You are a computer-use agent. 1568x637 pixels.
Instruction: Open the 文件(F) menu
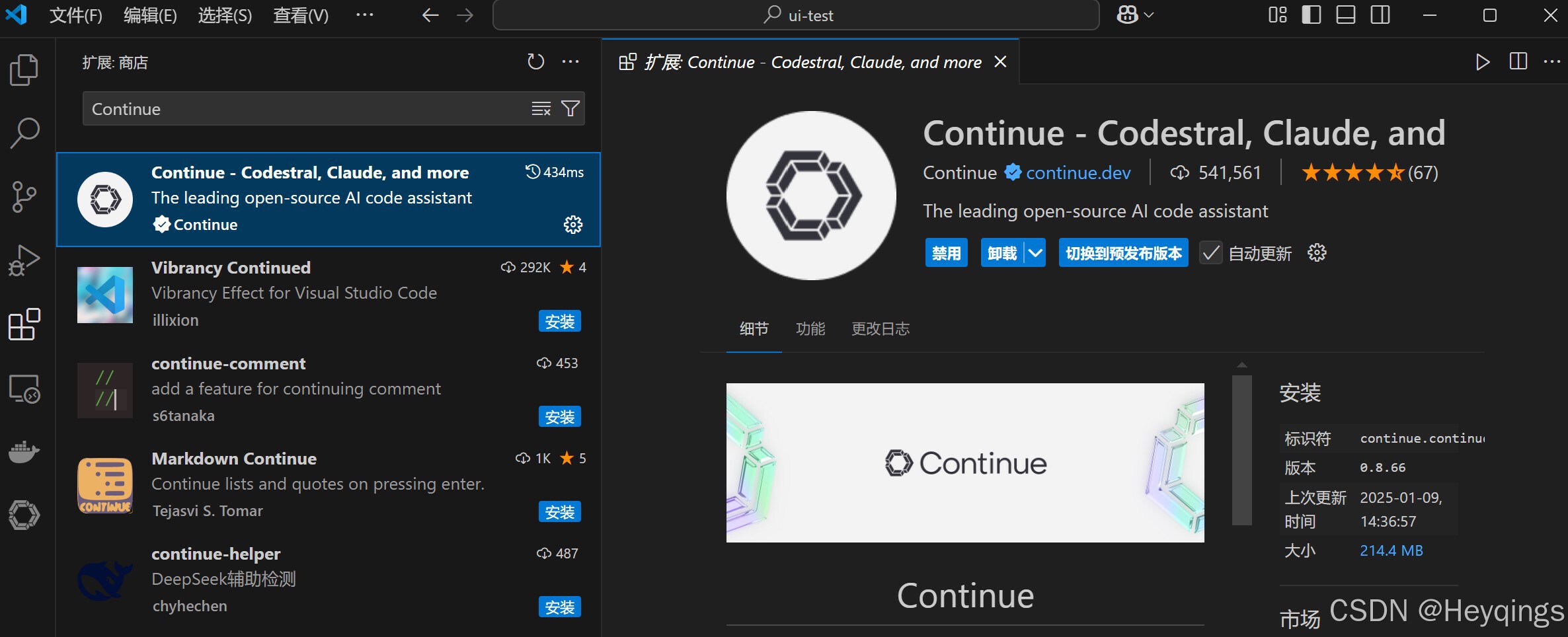coord(76,15)
